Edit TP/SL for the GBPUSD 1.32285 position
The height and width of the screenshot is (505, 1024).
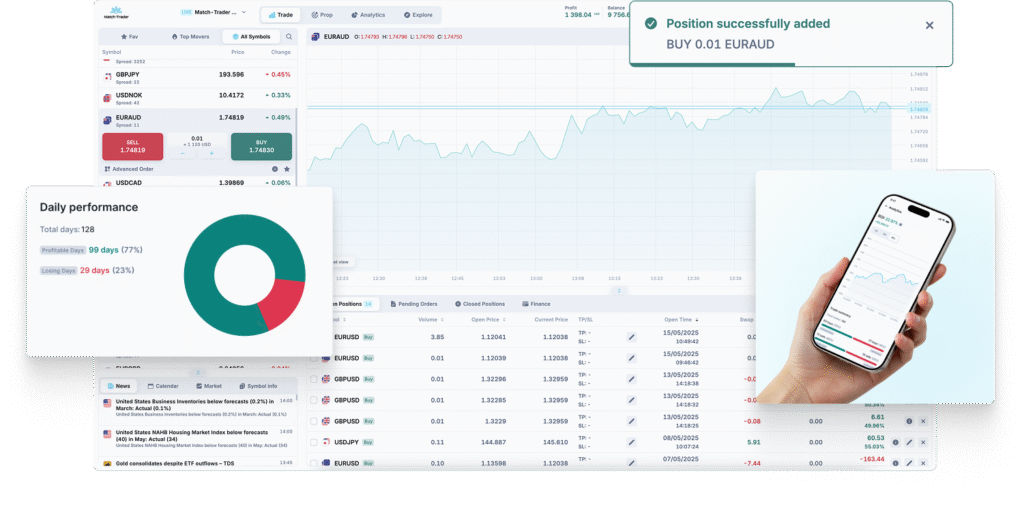(x=632, y=400)
